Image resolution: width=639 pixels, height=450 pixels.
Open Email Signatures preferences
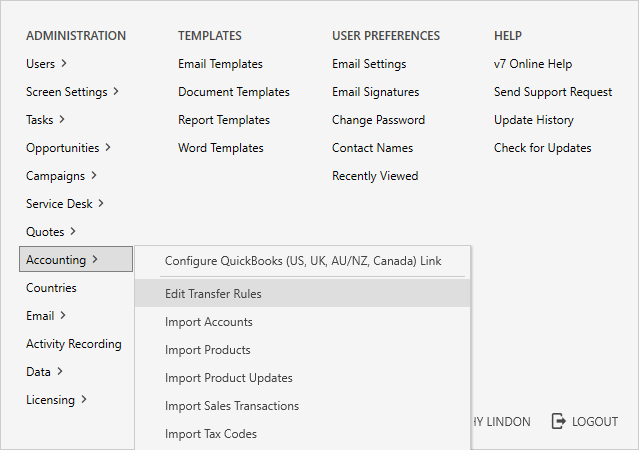375,92
